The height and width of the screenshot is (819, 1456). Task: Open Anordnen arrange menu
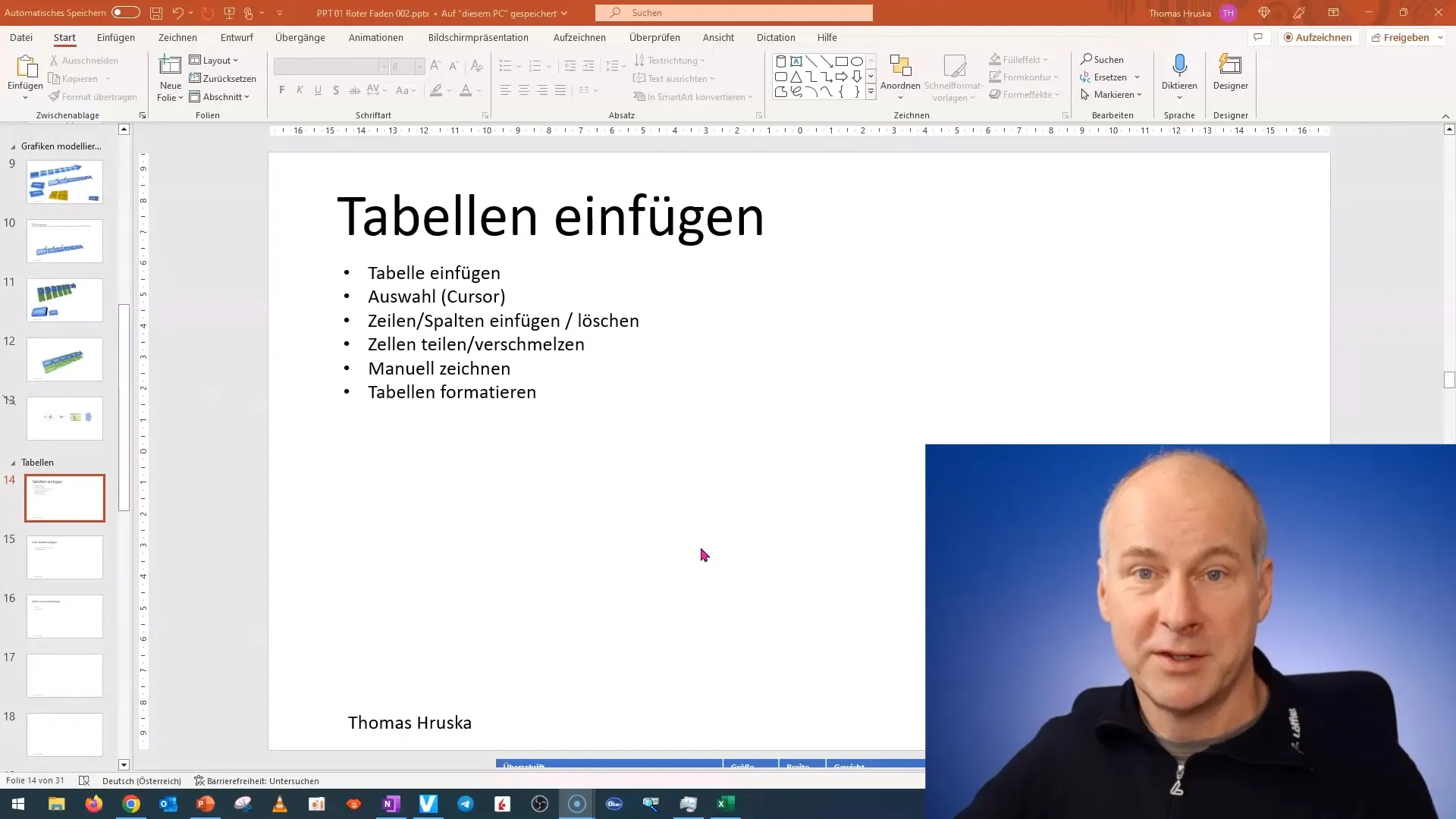coord(900,77)
